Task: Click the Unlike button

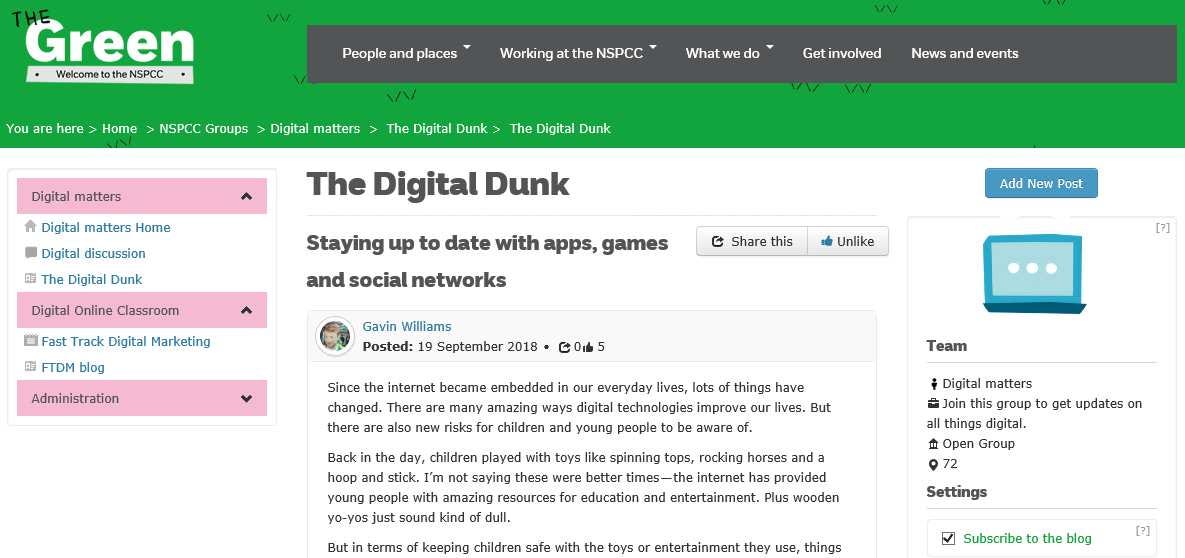Action: 848,241
